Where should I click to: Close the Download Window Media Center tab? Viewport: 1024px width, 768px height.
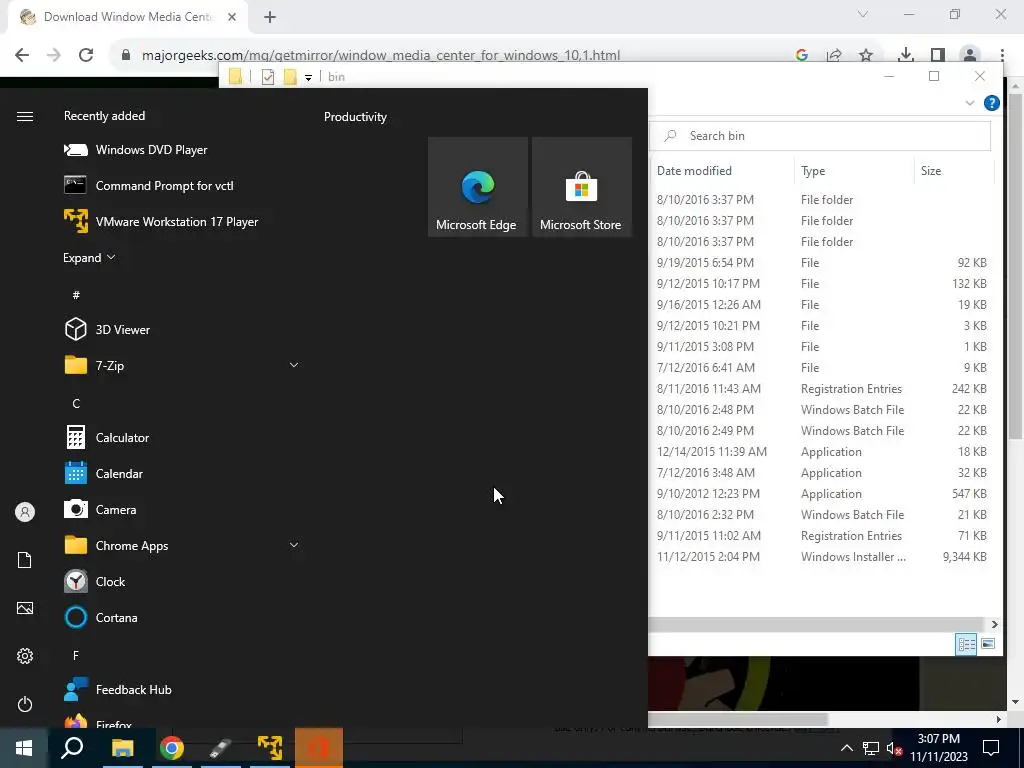(232, 17)
